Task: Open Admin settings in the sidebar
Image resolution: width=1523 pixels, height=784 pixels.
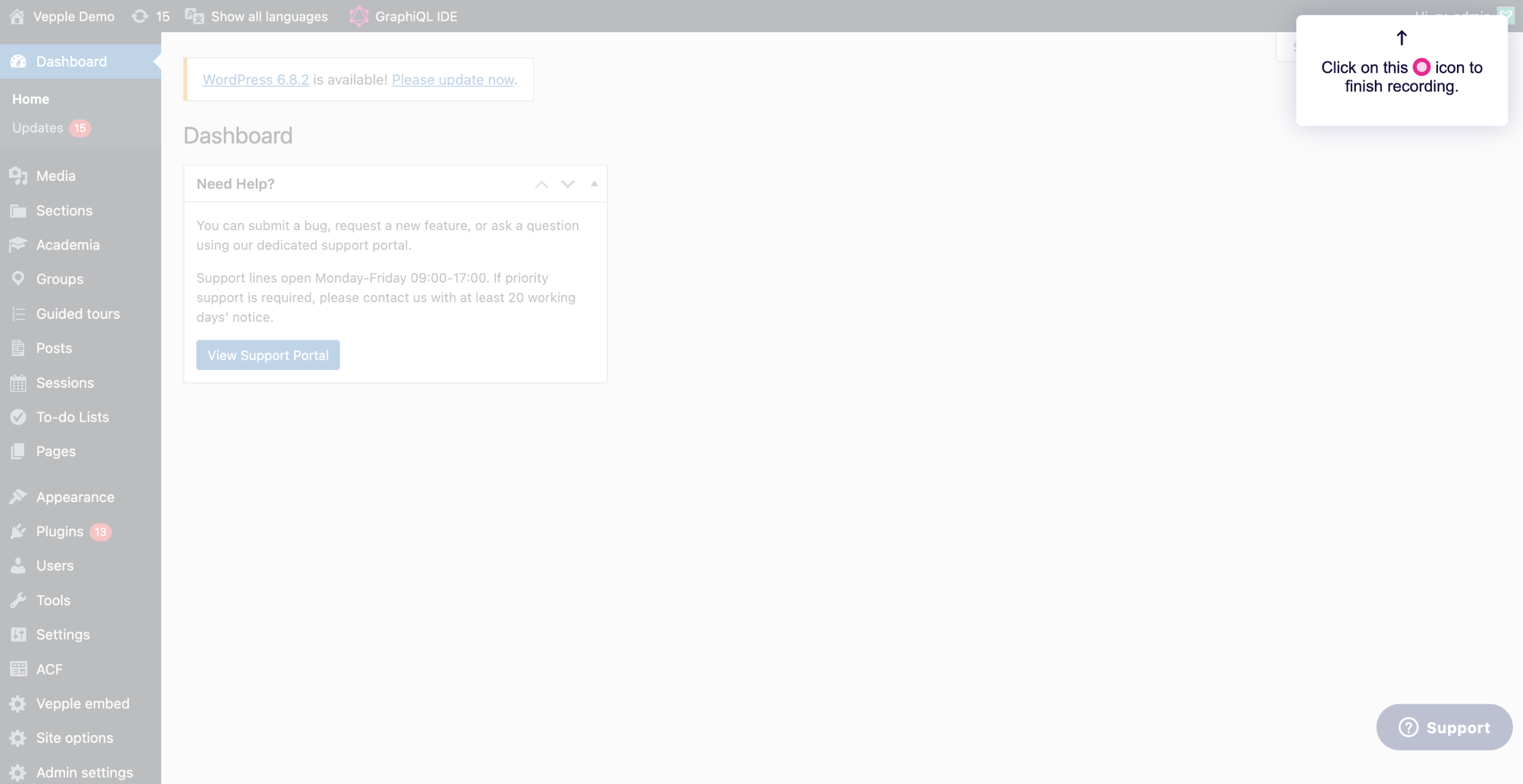Action: coord(80,773)
